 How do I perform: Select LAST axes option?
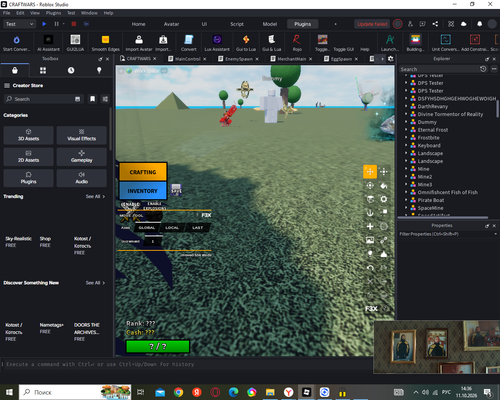197,228
